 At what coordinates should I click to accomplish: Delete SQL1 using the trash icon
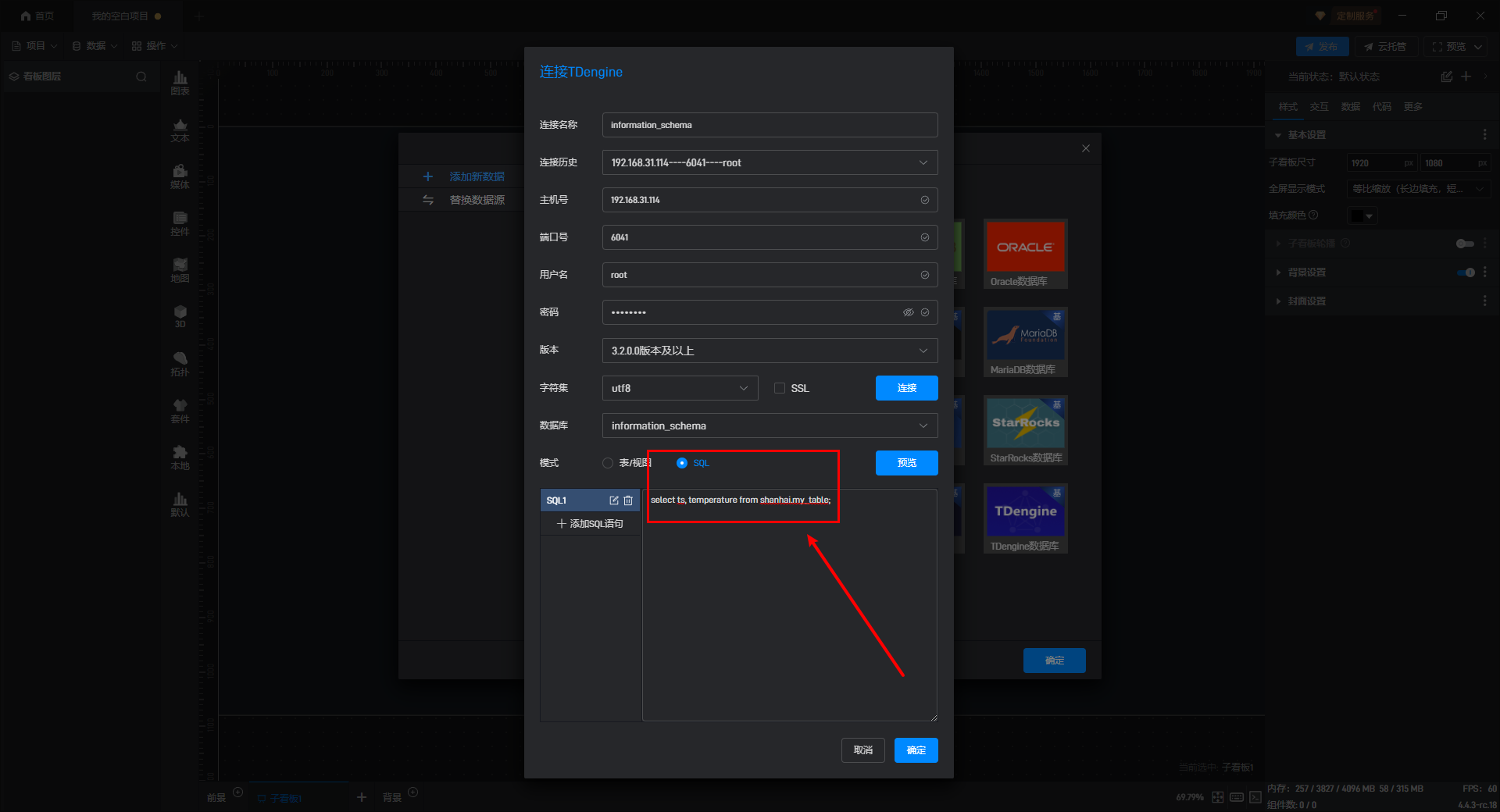(628, 500)
